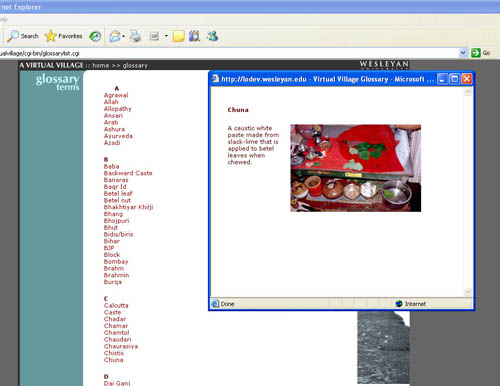The height and width of the screenshot is (386, 500).
Task: Click the Print icon
Action: click(x=135, y=36)
